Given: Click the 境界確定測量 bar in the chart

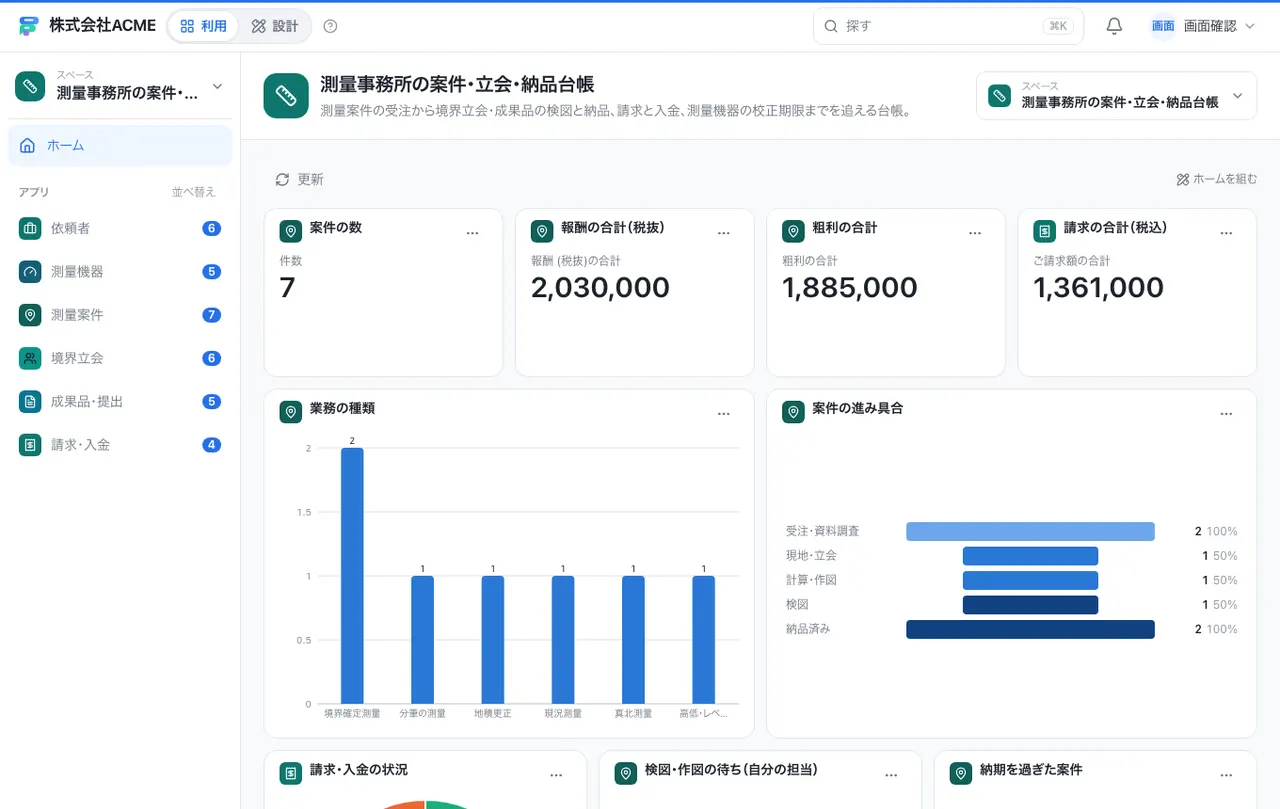Looking at the screenshot, I should point(352,576).
